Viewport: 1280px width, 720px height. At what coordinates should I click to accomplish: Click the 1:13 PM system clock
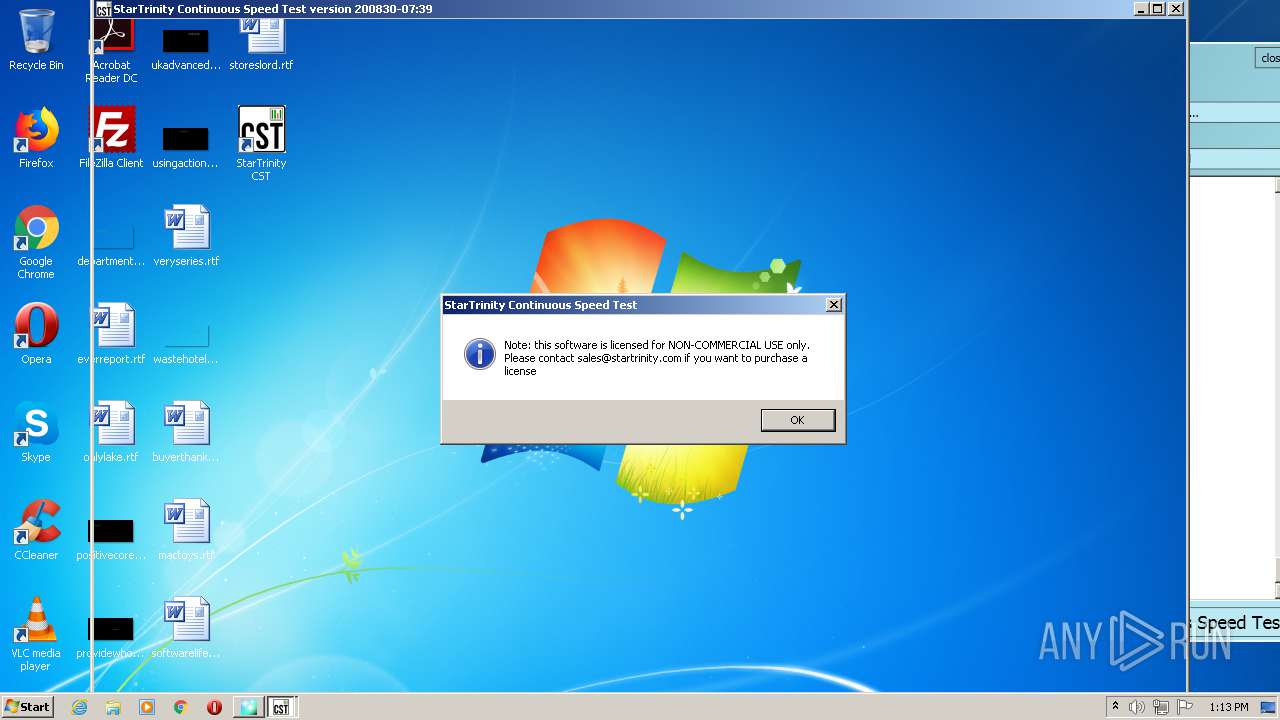(1228, 707)
